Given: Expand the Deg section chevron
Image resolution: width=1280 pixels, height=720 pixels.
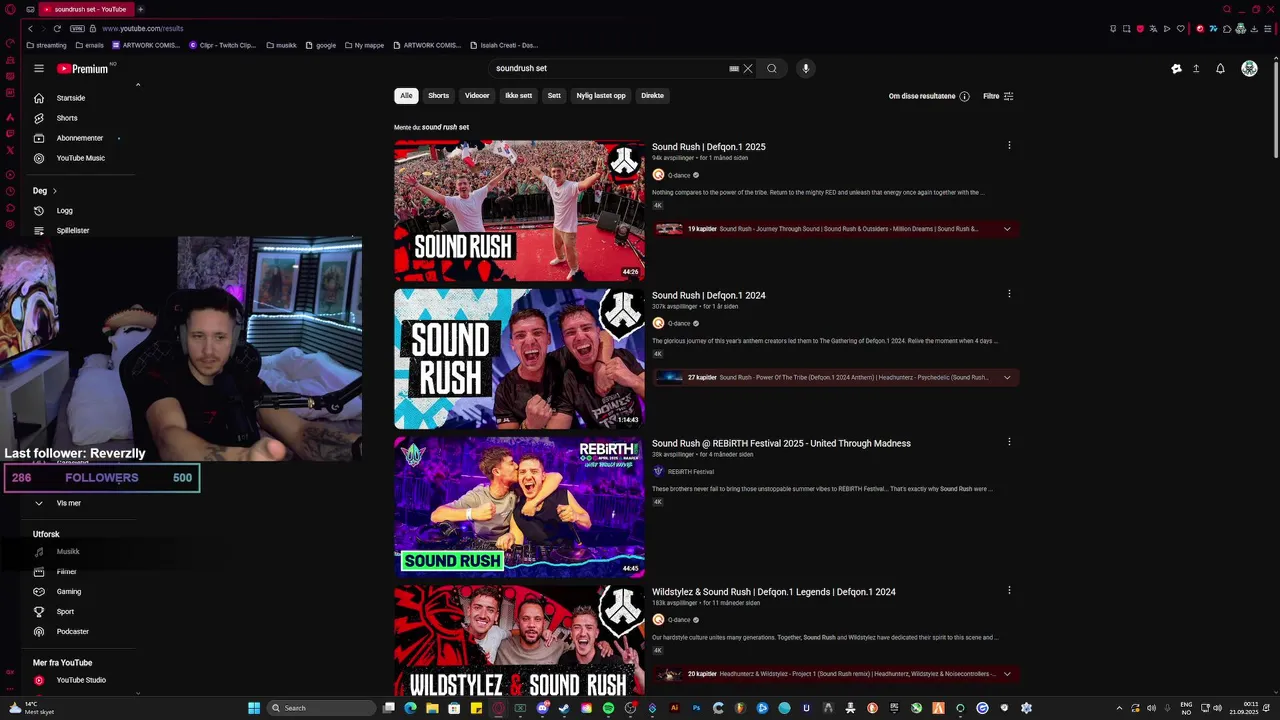Looking at the screenshot, I should (54, 191).
